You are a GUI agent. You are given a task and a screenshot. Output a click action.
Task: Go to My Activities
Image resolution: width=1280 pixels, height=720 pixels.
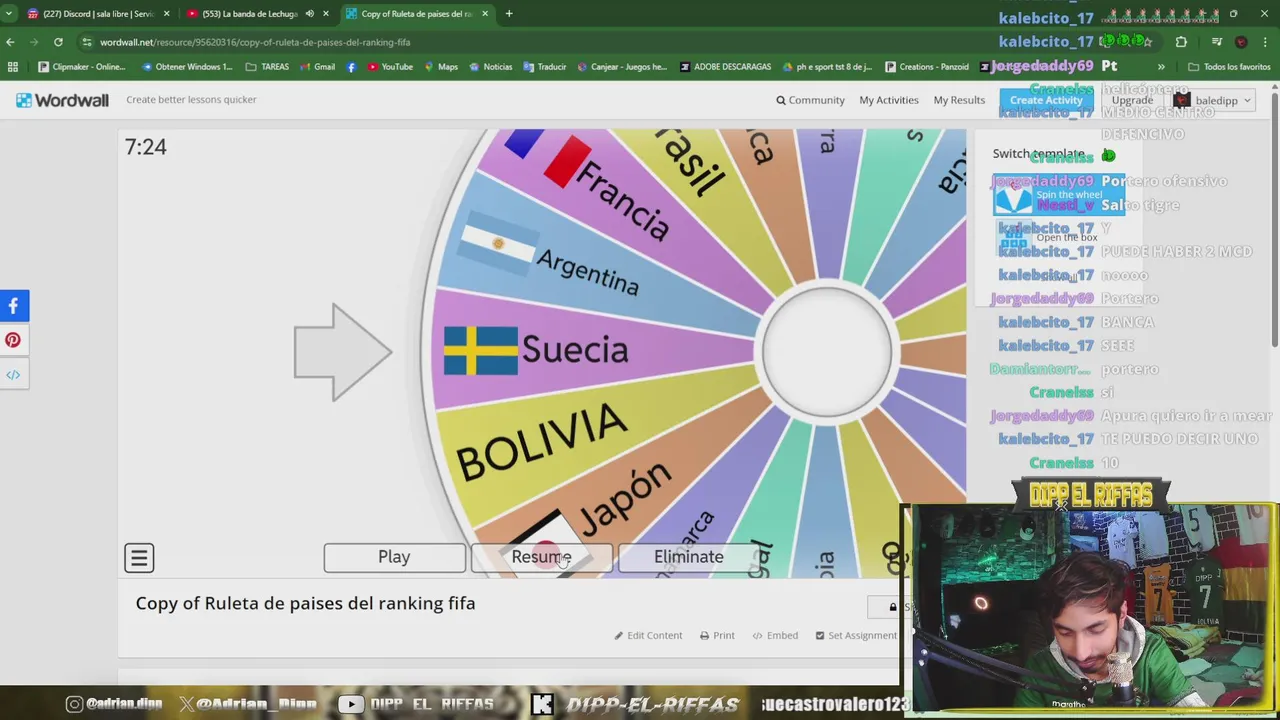pos(889,100)
